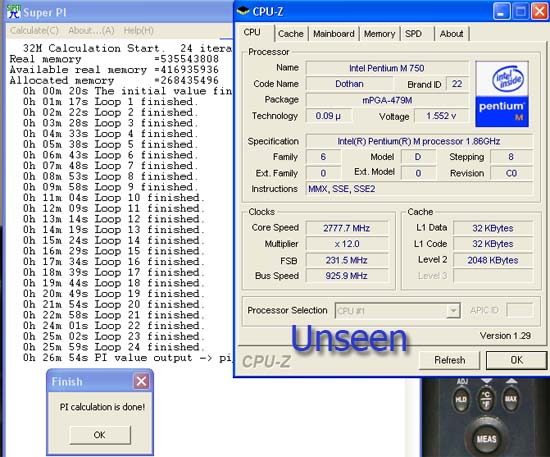Expand the Processor Selection dropdown

coord(453,310)
